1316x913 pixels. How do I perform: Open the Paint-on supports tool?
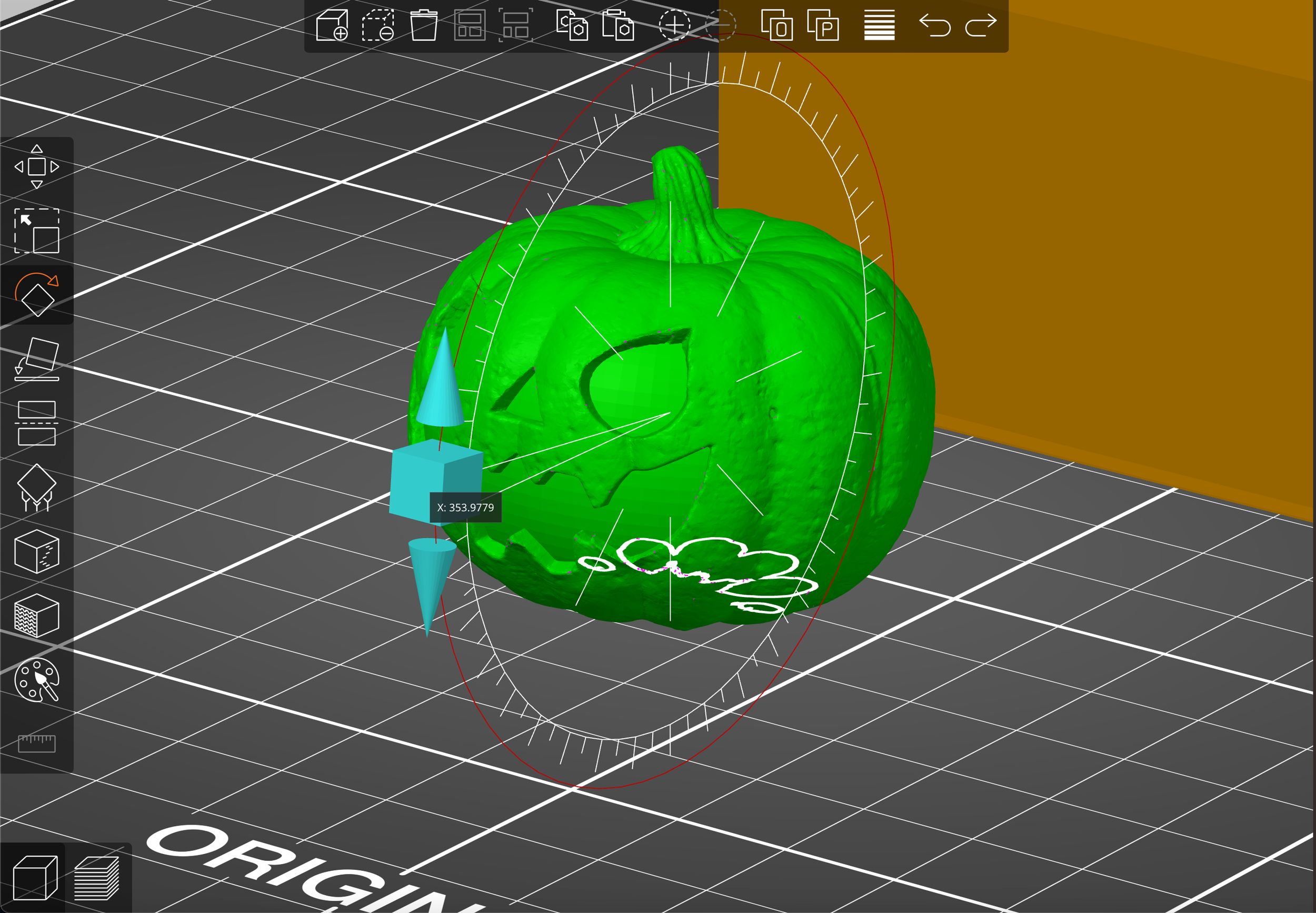tap(37, 488)
